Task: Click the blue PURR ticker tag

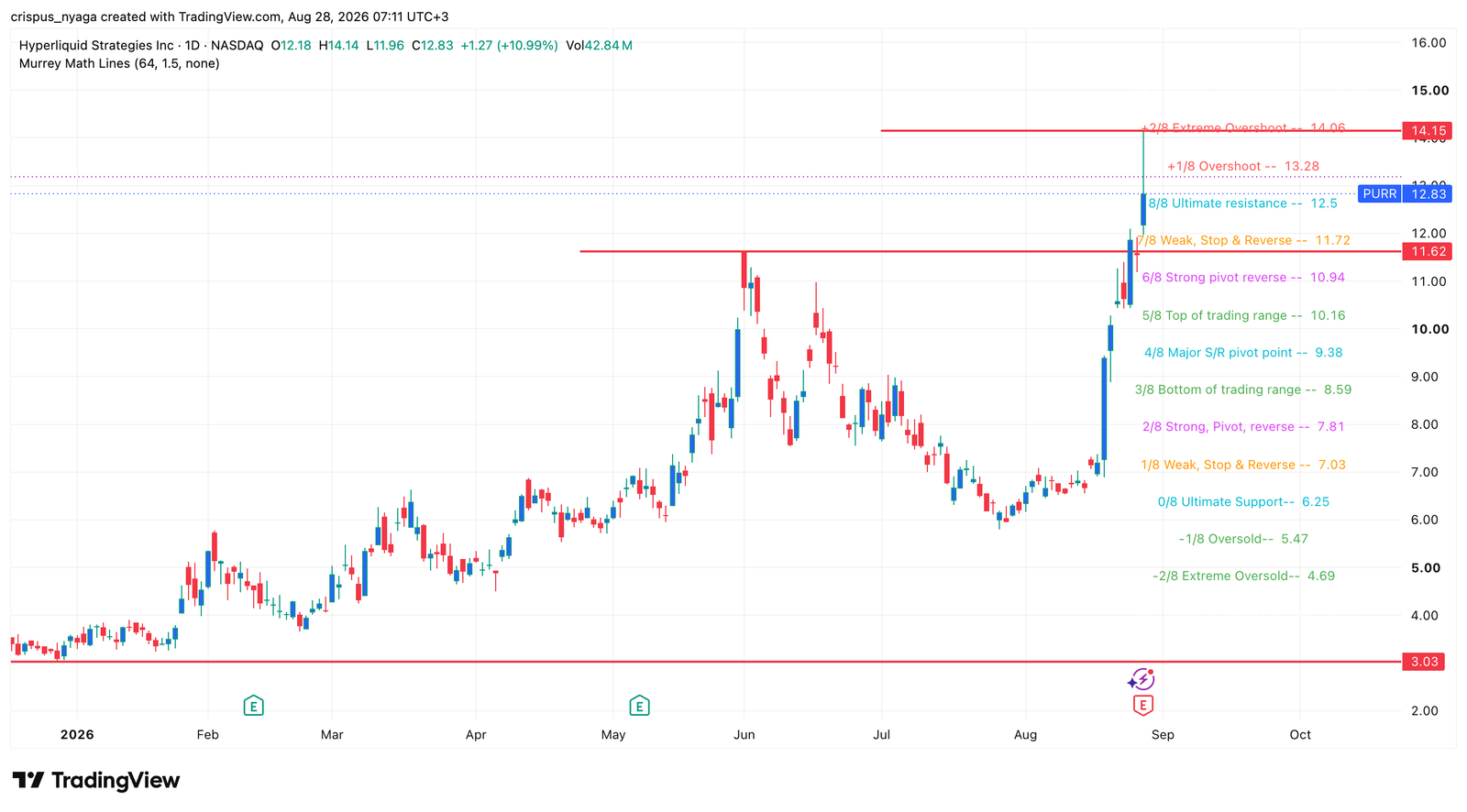Action: pos(1379,193)
